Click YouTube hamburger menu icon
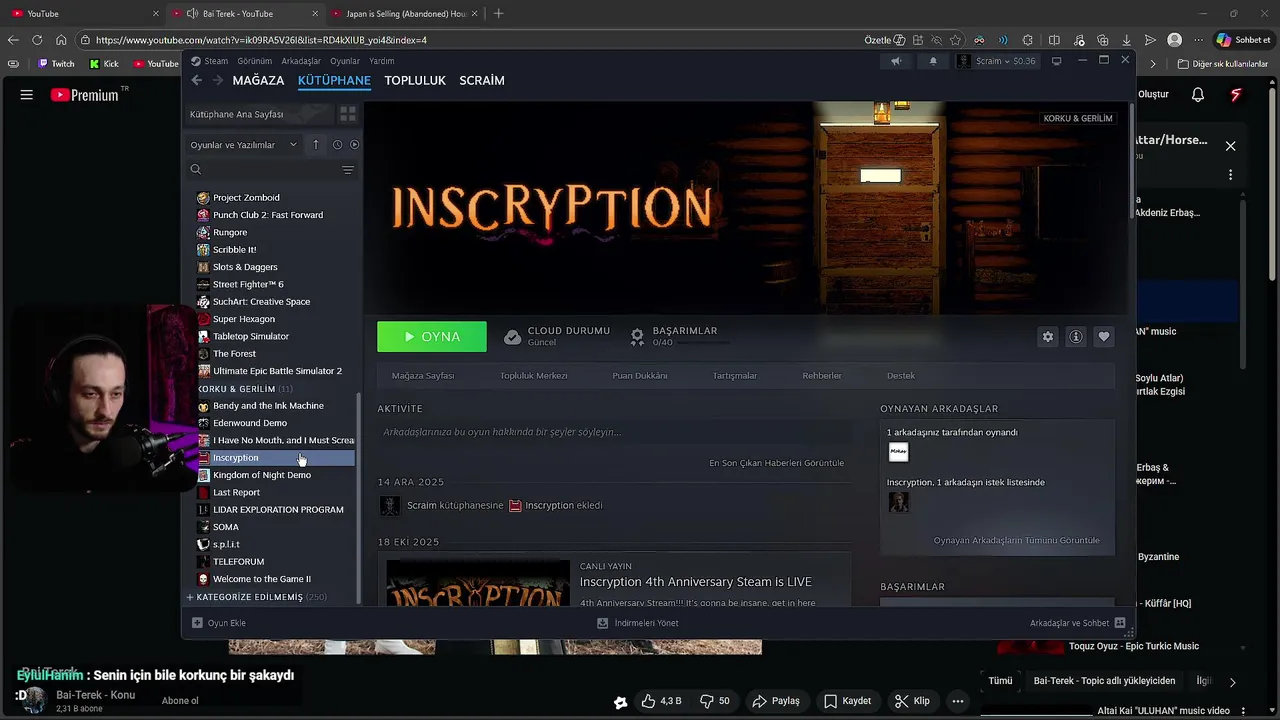This screenshot has height=720, width=1280. coord(27,95)
